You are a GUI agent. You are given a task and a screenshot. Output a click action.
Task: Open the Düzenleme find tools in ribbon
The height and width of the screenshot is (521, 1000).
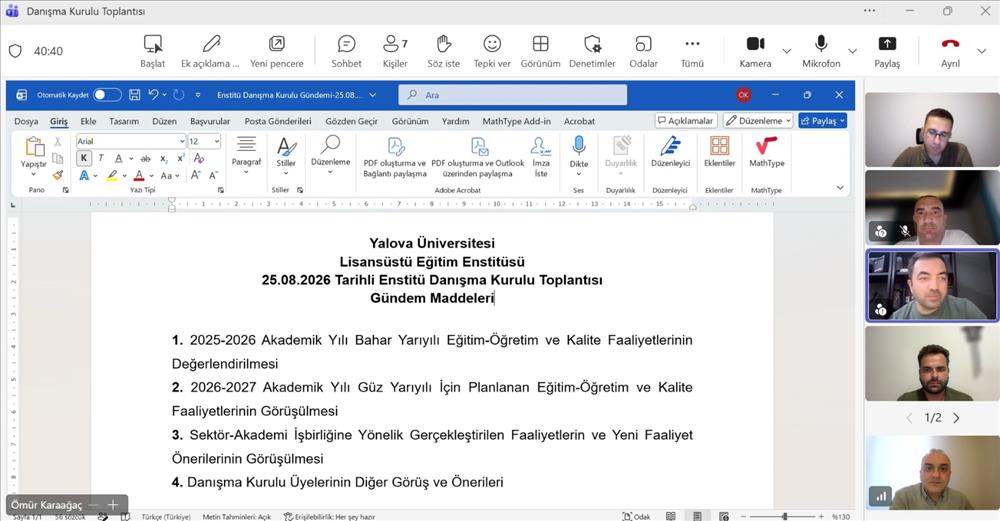click(330, 155)
